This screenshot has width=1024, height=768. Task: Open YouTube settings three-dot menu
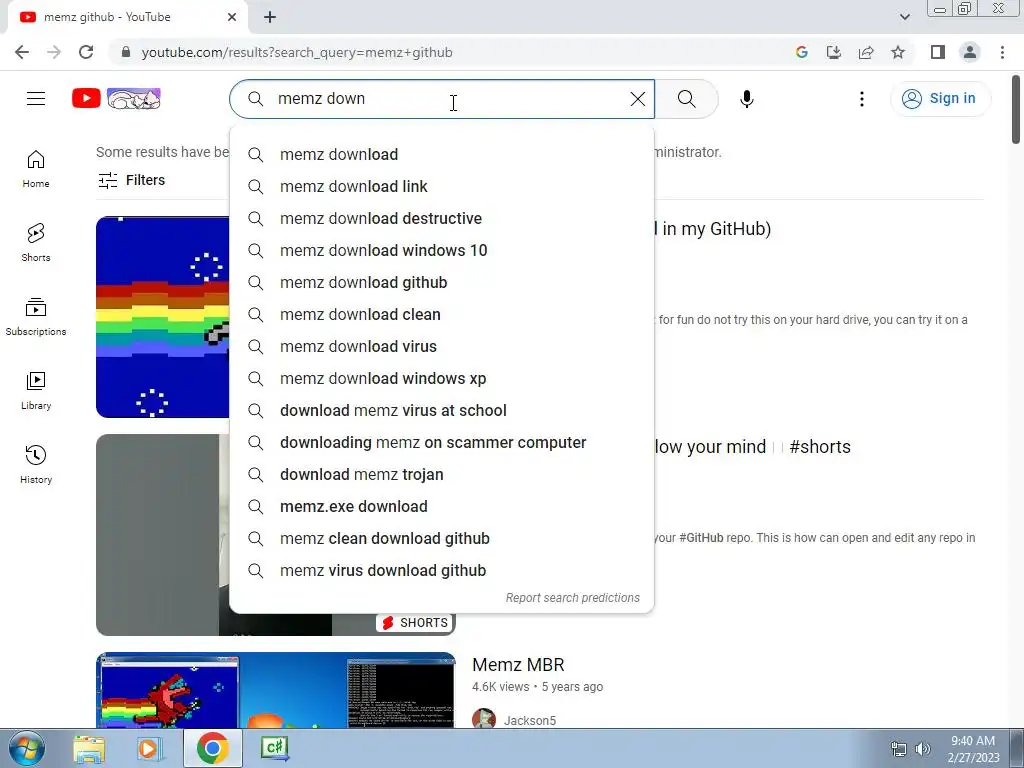click(861, 99)
